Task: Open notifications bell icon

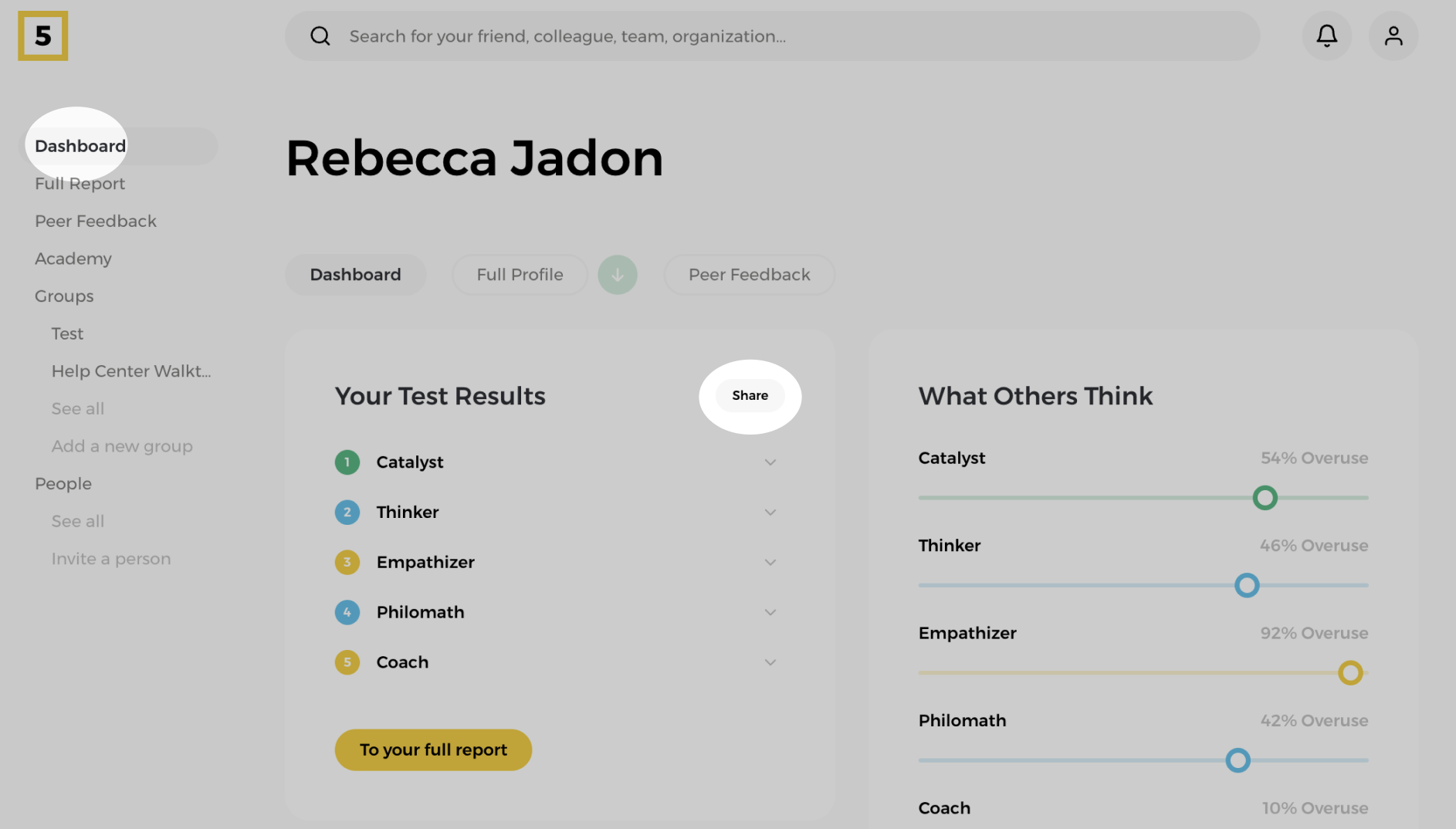Action: [1326, 36]
